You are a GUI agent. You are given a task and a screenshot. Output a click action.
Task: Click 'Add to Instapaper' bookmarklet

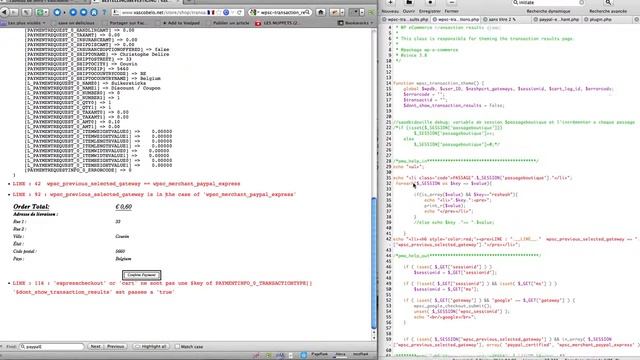pyautogui.click(x=179, y=23)
